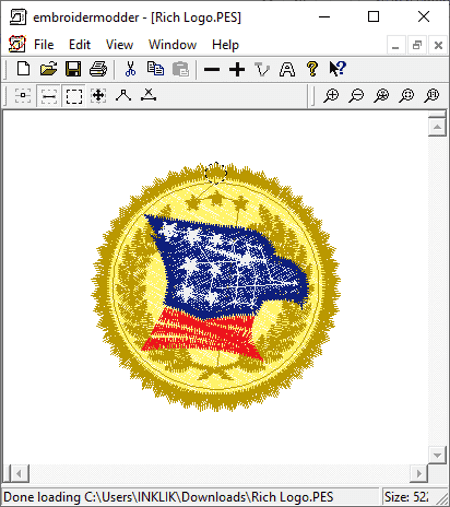This screenshot has height=507, width=450.
Task: Open the Window menu
Action: pos(172,45)
